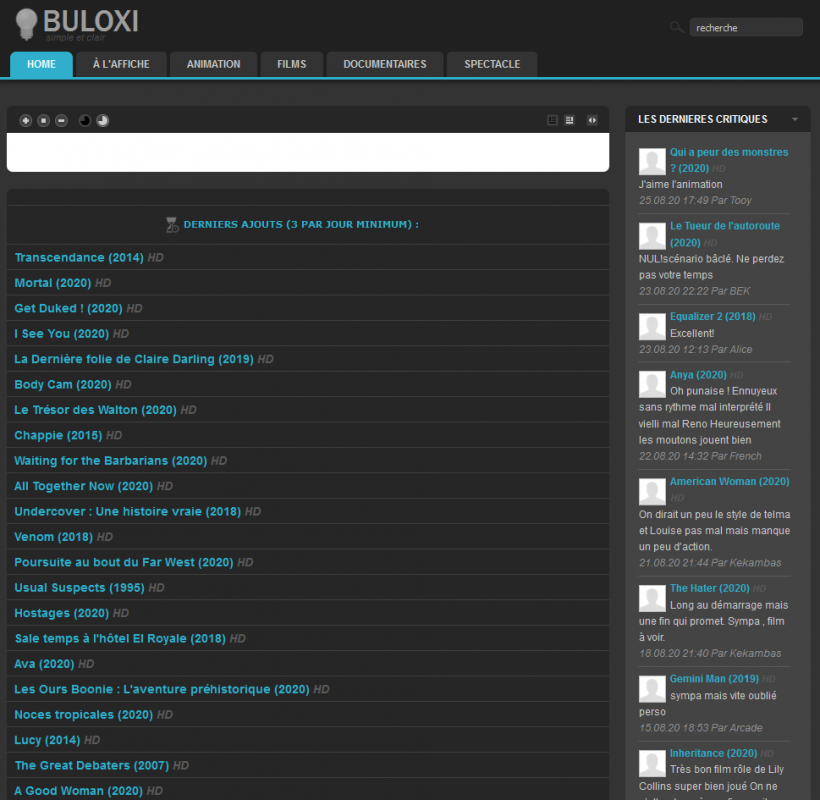Click the plus (increase) round icon
Viewport: 820px width, 800px height.
26,121
